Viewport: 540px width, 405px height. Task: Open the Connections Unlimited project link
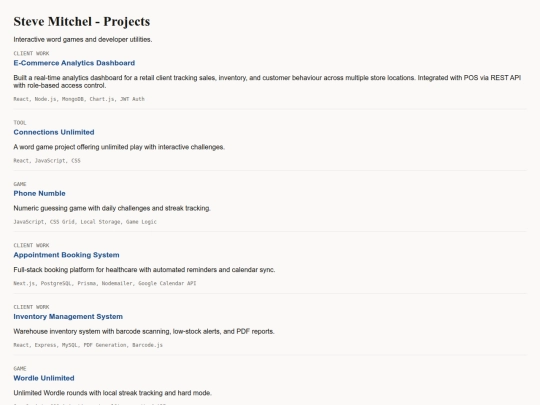(54, 132)
